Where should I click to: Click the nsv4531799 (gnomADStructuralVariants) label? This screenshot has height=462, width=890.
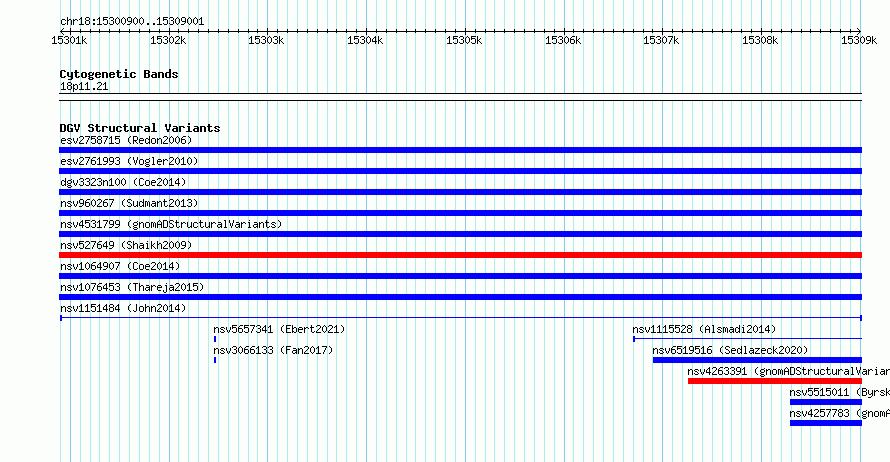tap(171, 224)
